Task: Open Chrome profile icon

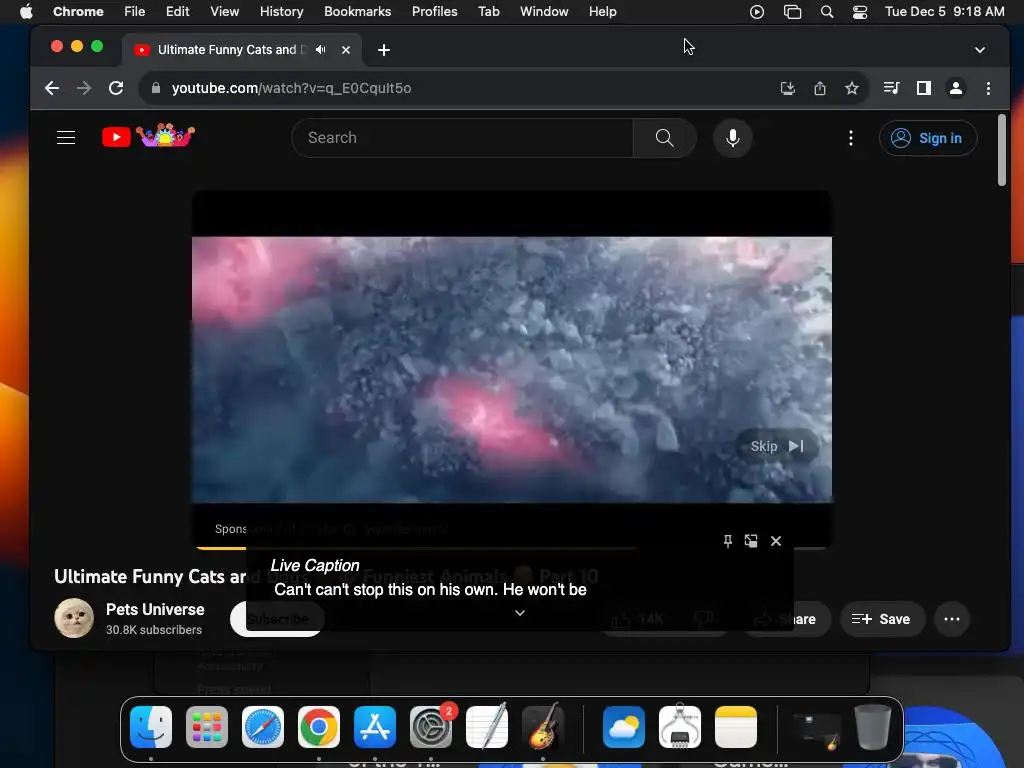Action: 955,88
